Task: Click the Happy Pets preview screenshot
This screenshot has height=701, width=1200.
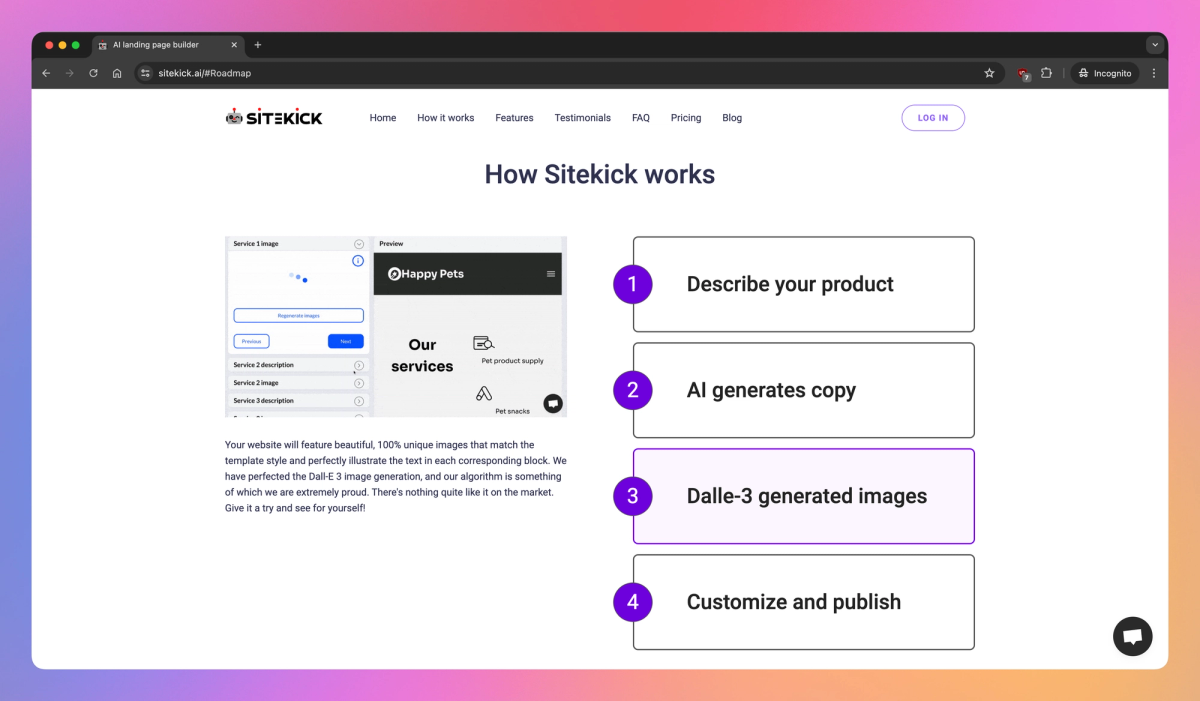Action: (396, 327)
